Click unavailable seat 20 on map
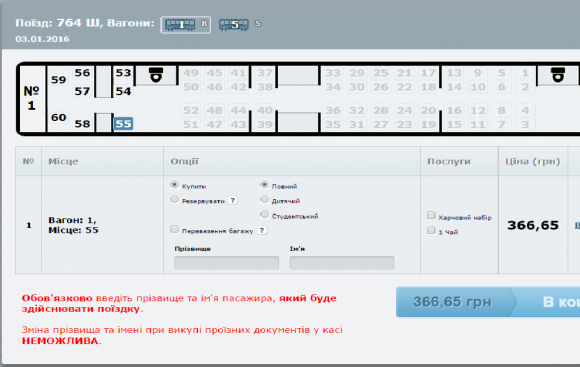The image size is (580, 367). pyautogui.click(x=428, y=110)
